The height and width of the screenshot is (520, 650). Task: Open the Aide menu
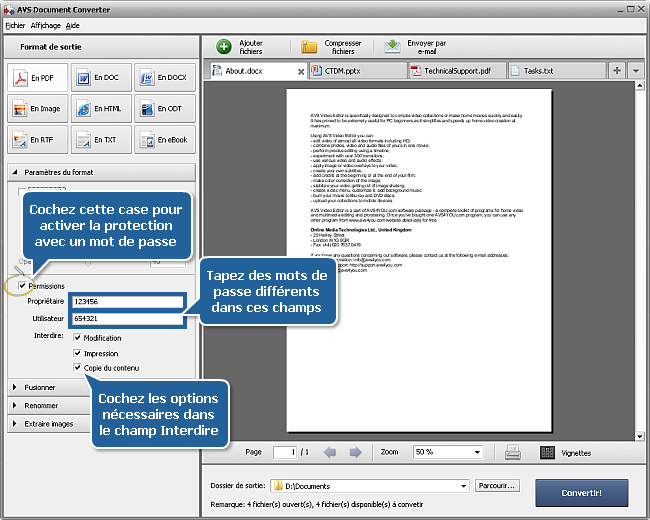[73, 25]
